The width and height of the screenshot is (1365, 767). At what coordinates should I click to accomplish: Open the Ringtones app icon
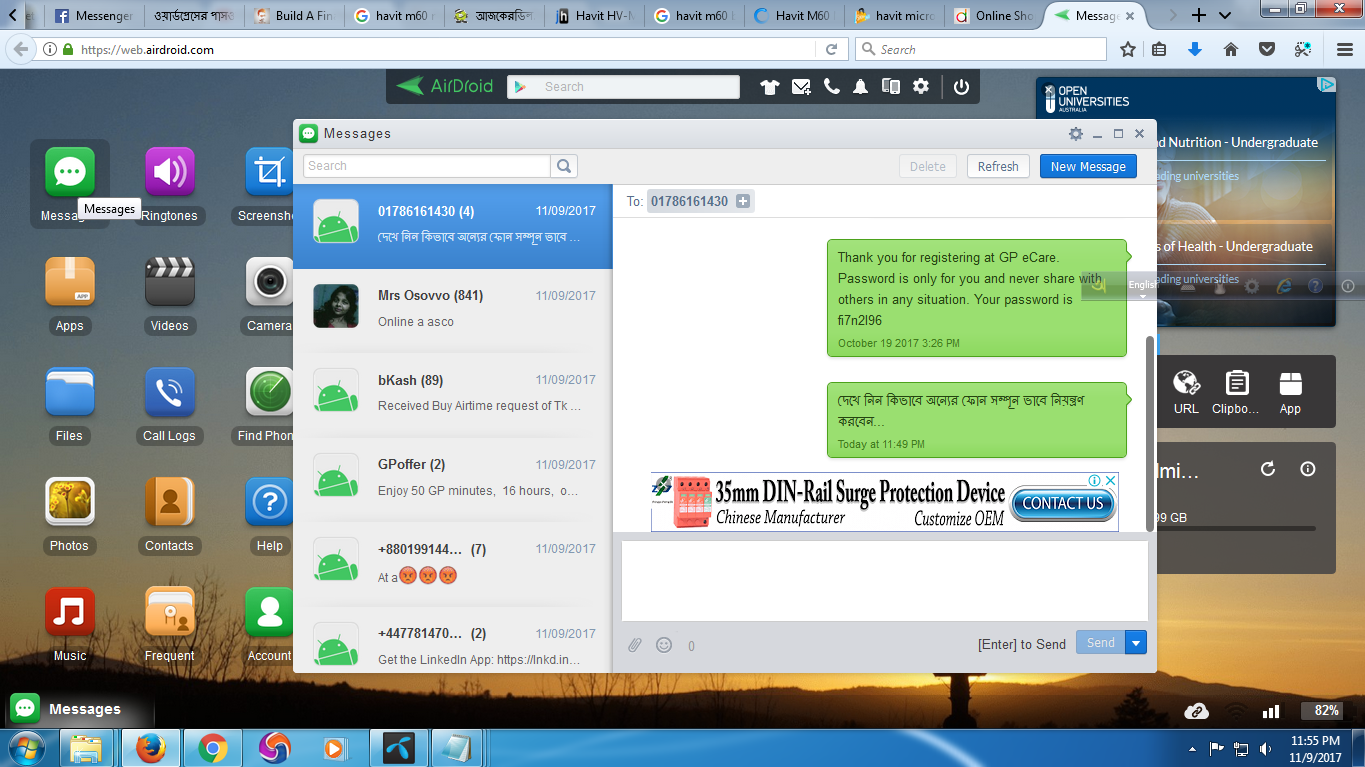[169, 172]
